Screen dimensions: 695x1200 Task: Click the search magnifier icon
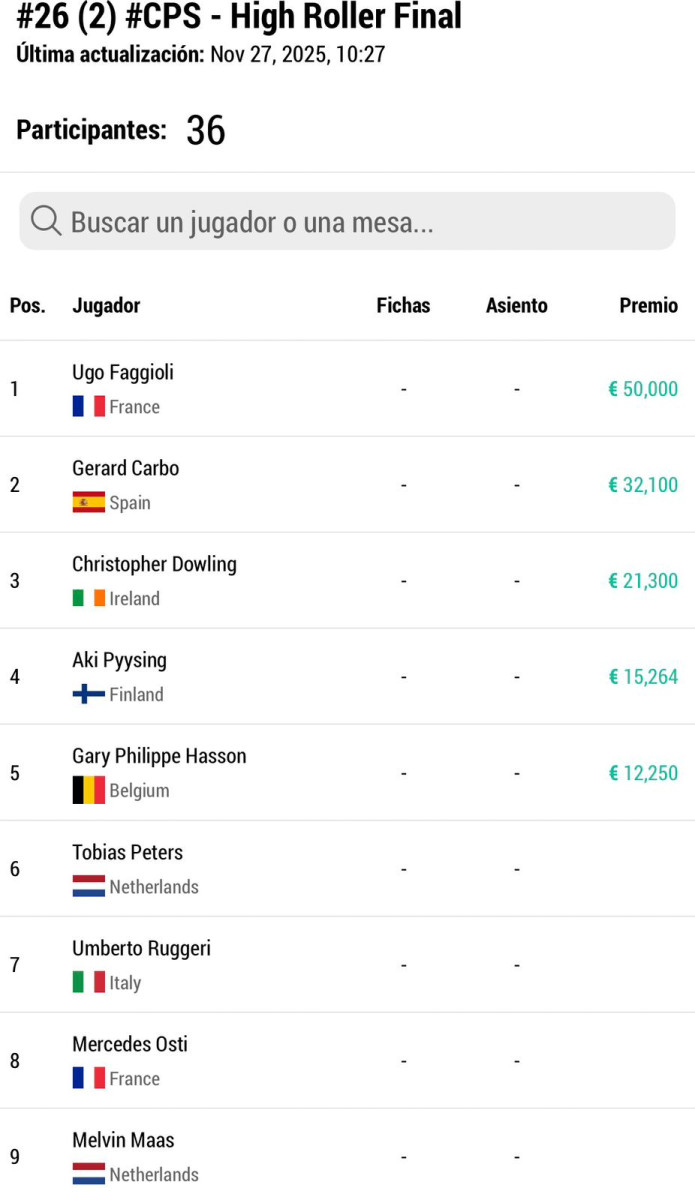[46, 221]
